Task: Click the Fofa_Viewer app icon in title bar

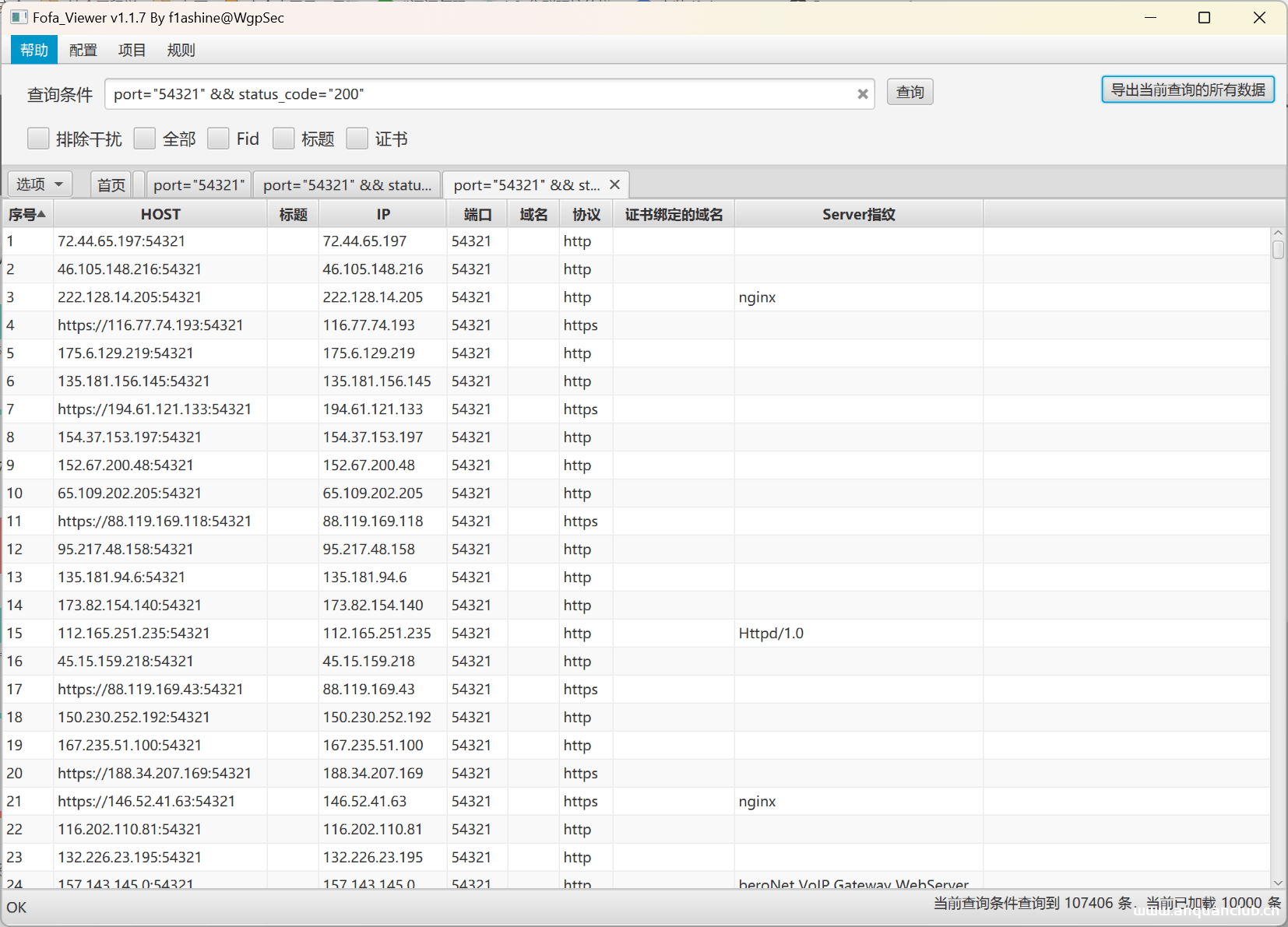Action: point(19,17)
